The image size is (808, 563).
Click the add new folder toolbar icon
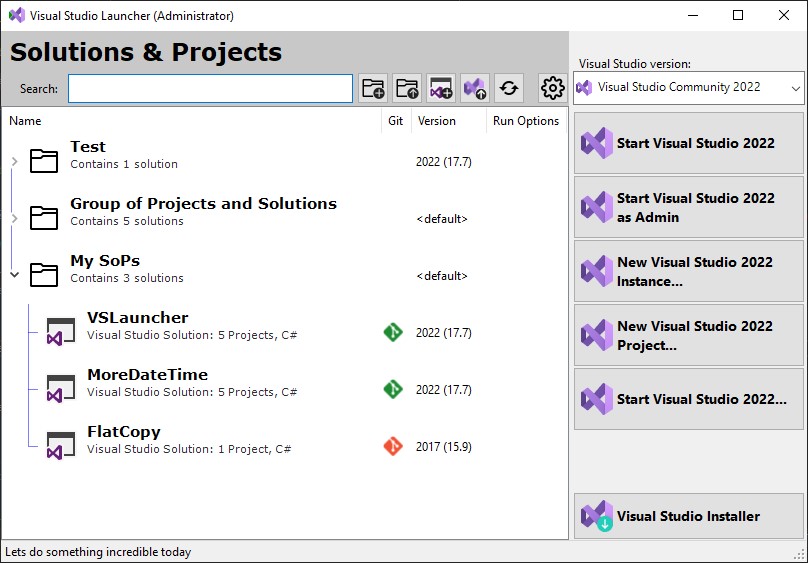click(x=373, y=88)
